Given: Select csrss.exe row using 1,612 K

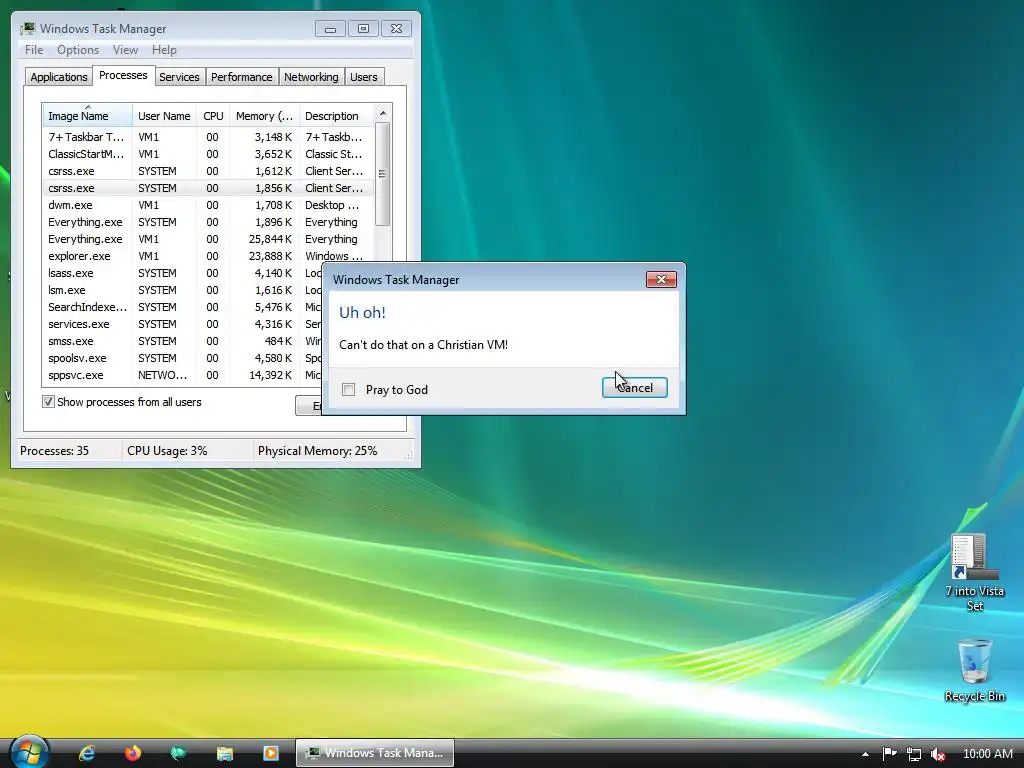Looking at the screenshot, I should [x=208, y=171].
